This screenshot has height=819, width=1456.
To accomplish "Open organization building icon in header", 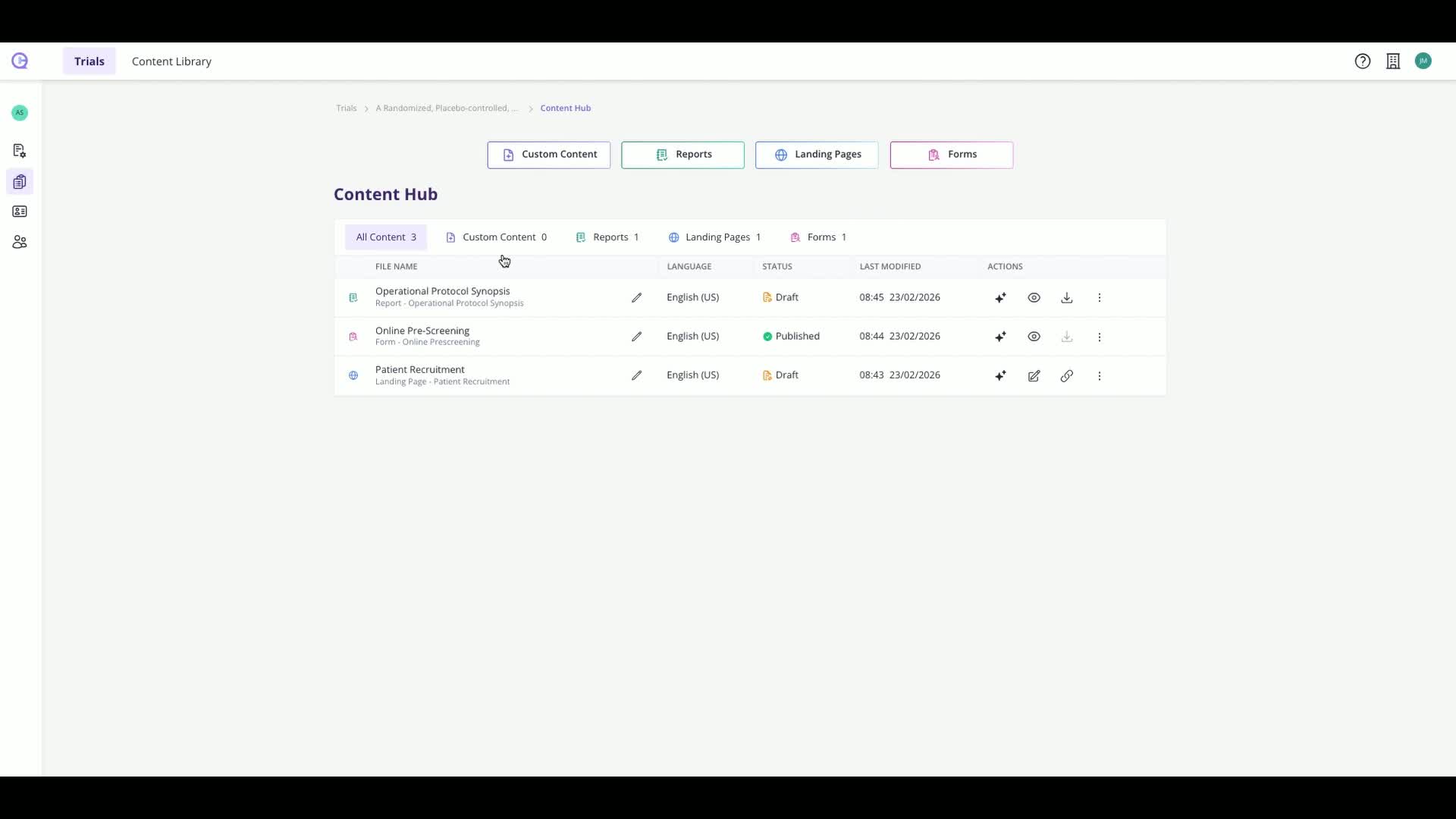I will tap(1393, 61).
